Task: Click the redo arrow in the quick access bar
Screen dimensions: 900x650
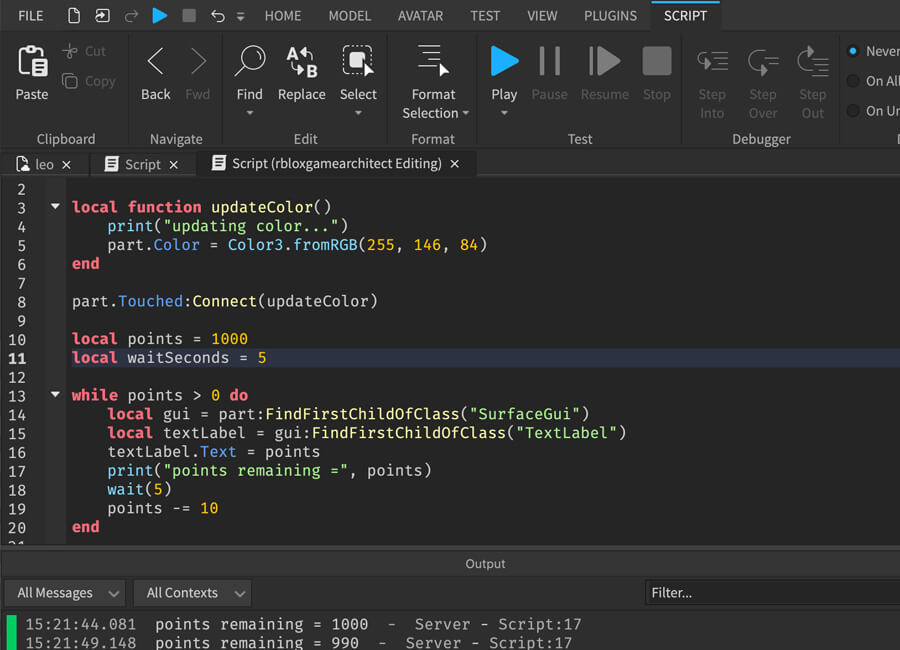Action: (131, 16)
